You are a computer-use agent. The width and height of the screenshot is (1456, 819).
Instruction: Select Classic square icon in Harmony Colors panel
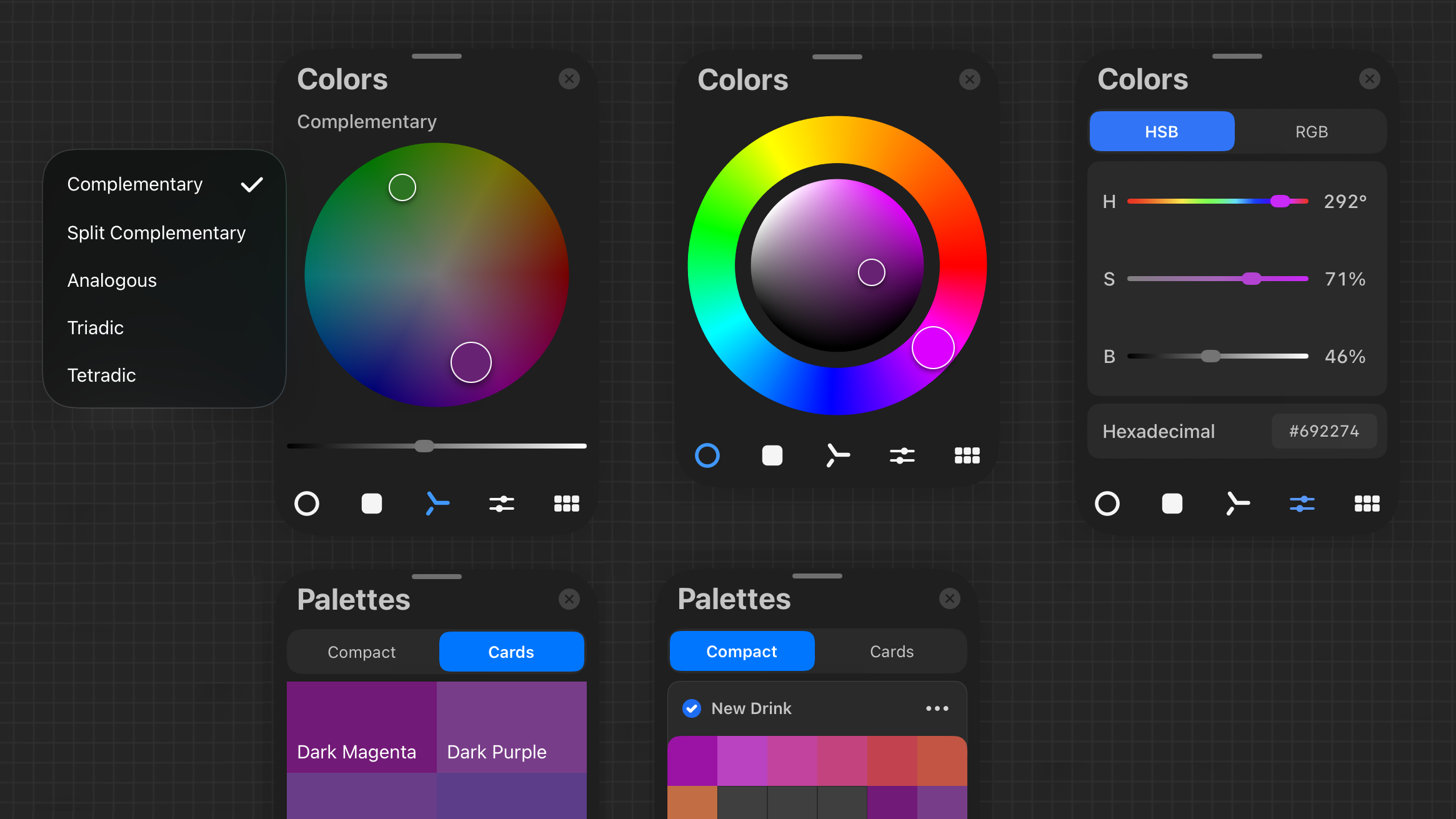tap(372, 504)
